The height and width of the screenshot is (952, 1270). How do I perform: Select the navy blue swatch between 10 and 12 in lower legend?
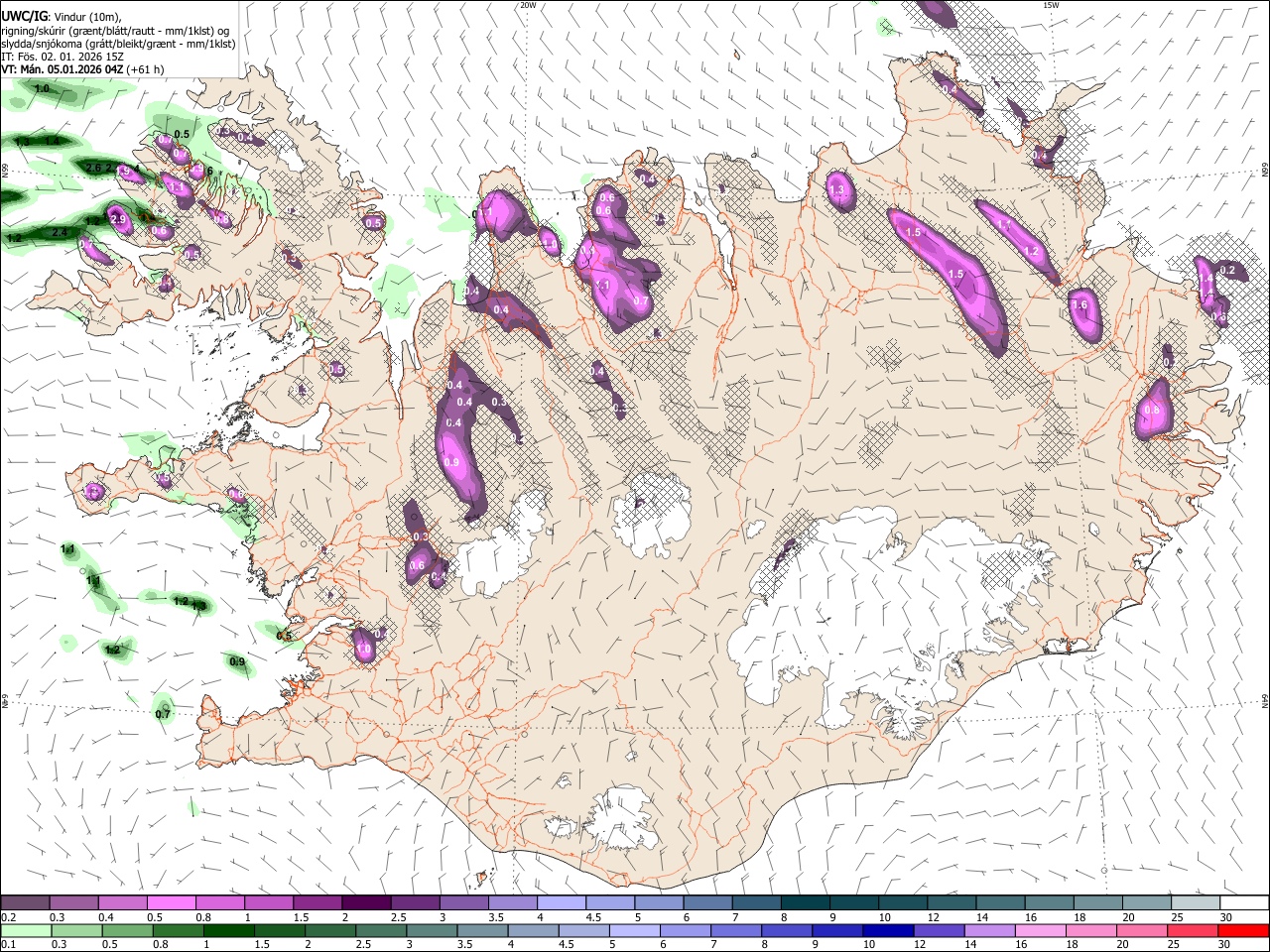[888, 930]
